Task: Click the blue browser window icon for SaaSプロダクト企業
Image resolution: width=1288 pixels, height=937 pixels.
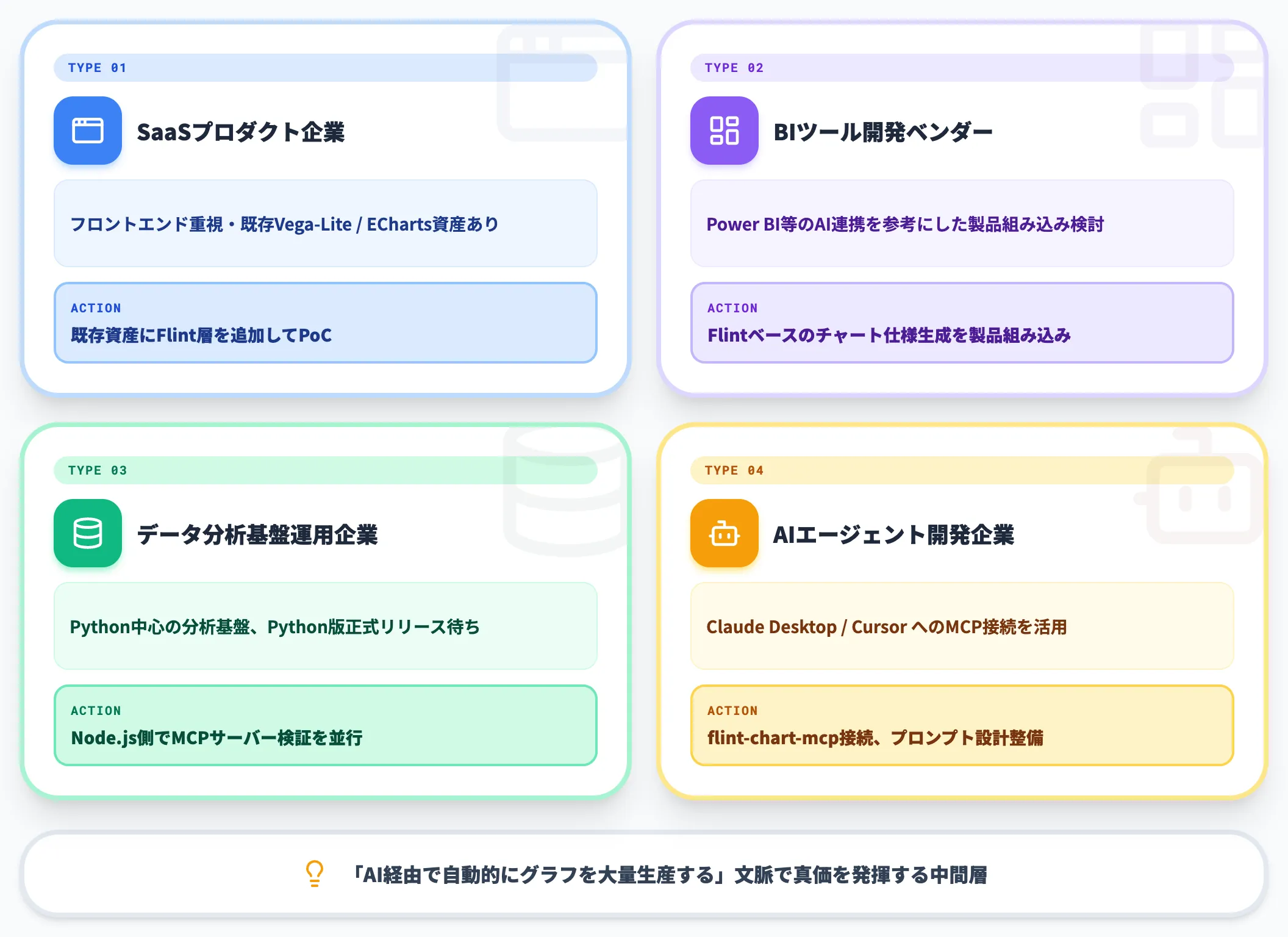Action: (88, 131)
